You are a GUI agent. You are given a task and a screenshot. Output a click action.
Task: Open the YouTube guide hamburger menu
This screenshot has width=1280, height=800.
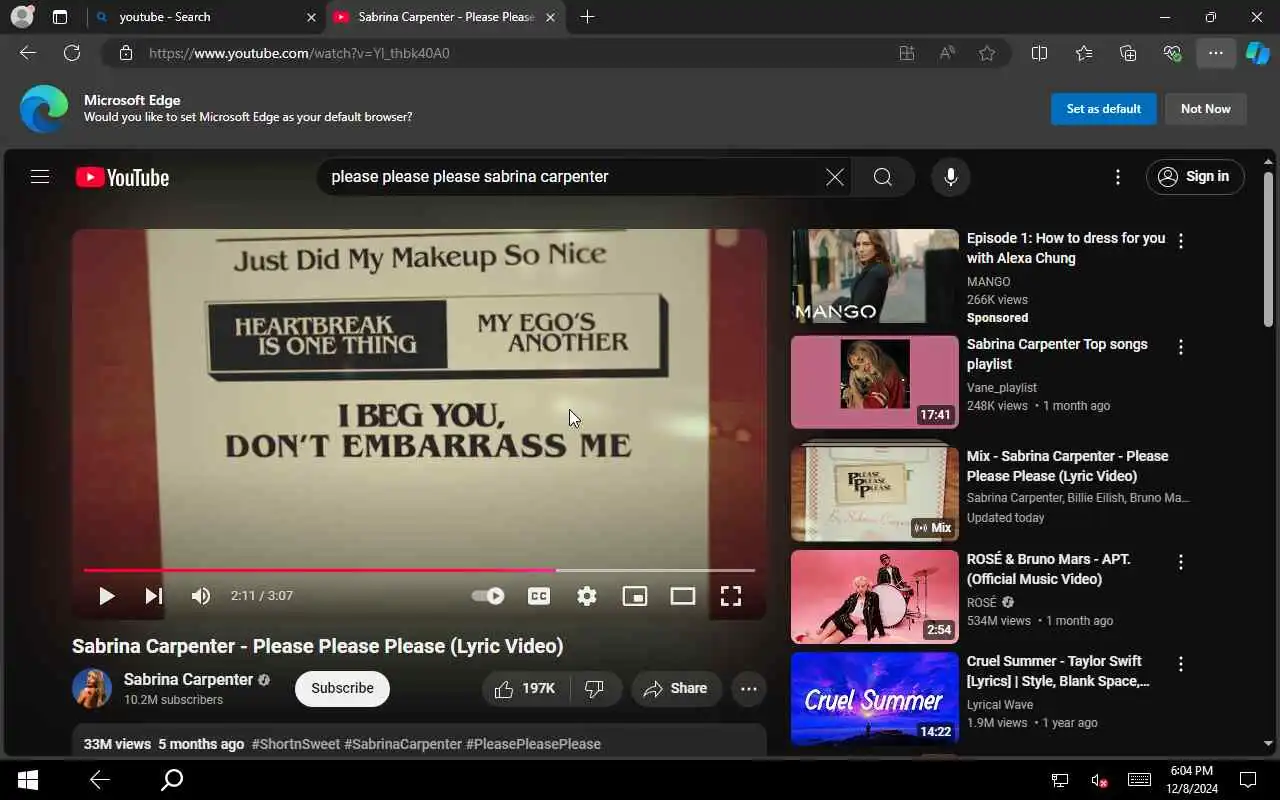pyautogui.click(x=40, y=177)
